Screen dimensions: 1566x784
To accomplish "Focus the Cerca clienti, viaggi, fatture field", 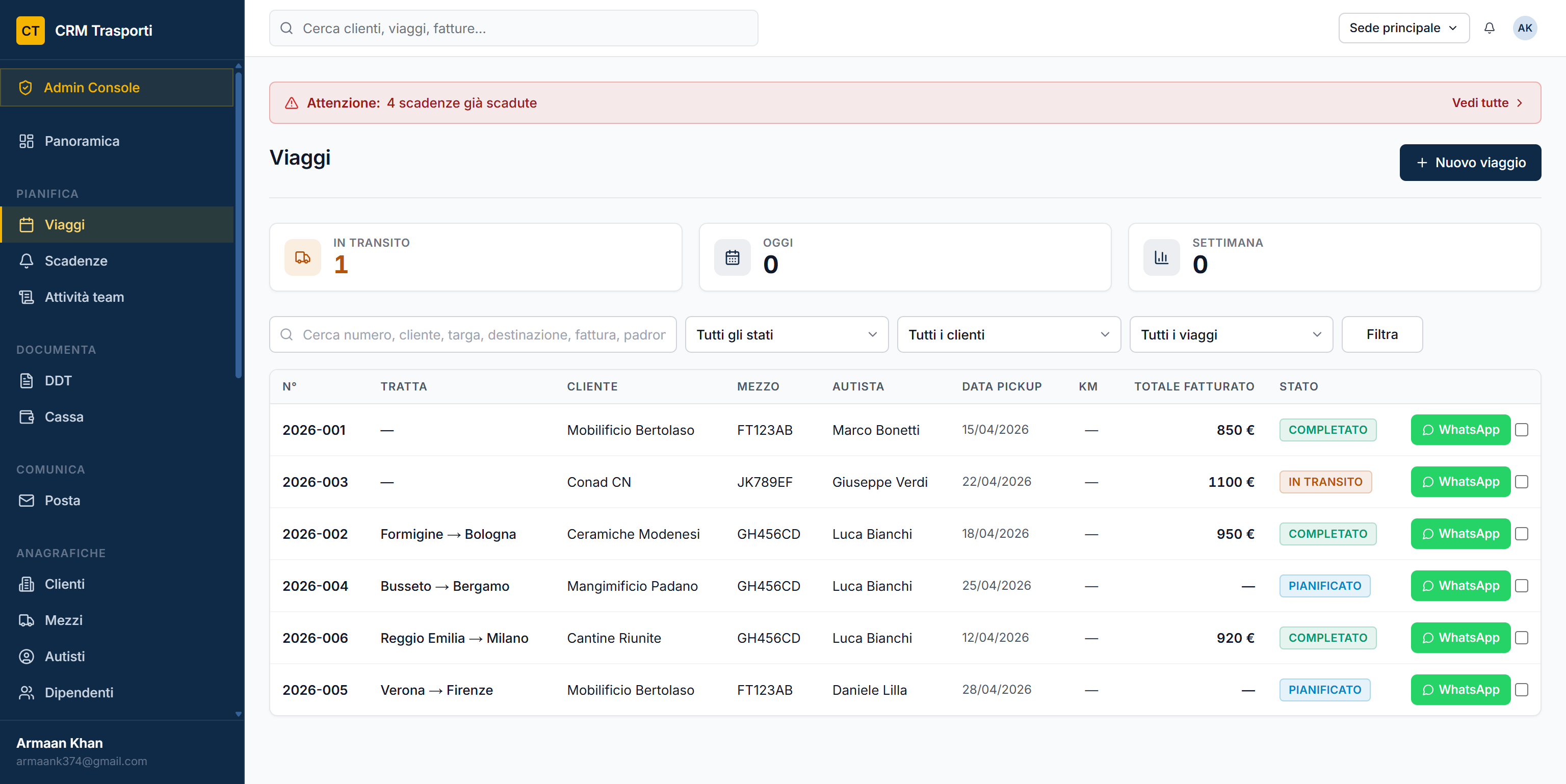I will [x=513, y=28].
